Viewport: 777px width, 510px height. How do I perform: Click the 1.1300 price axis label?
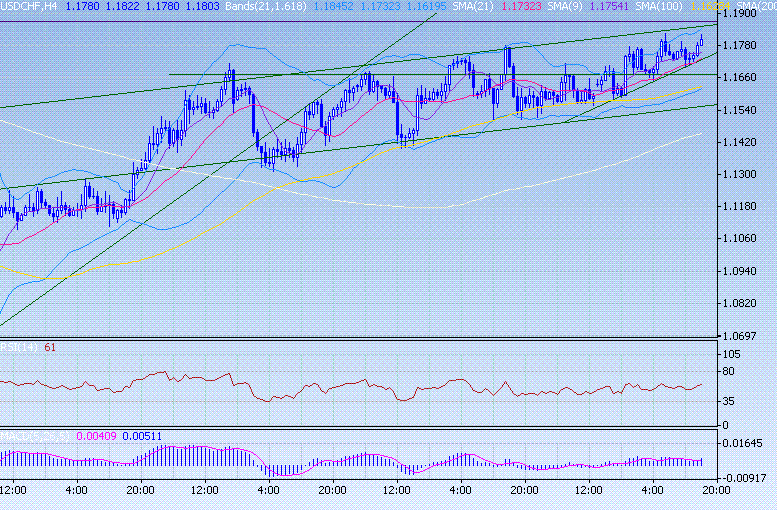(744, 174)
